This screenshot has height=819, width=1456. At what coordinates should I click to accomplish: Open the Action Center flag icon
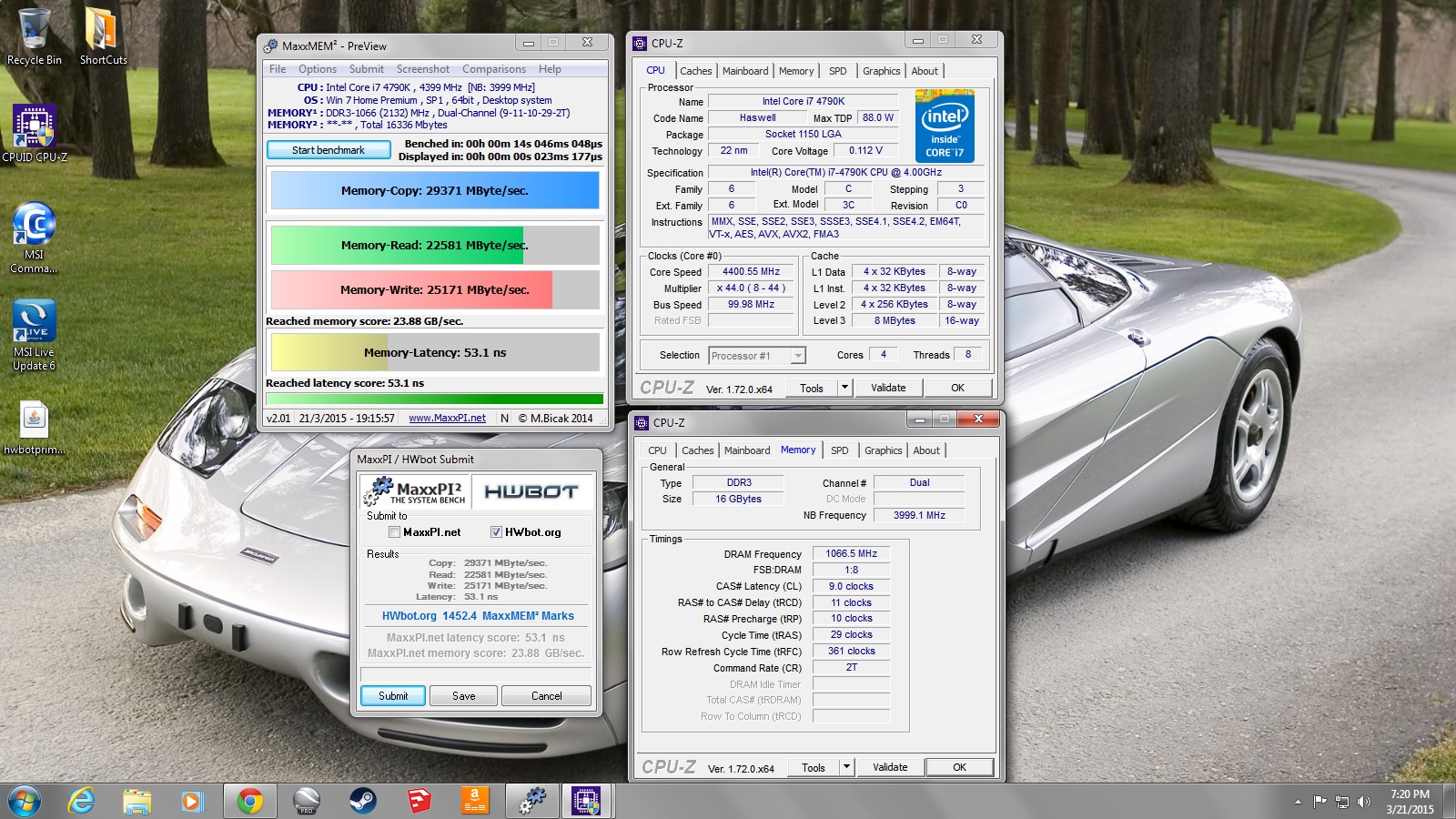[x=1319, y=802]
